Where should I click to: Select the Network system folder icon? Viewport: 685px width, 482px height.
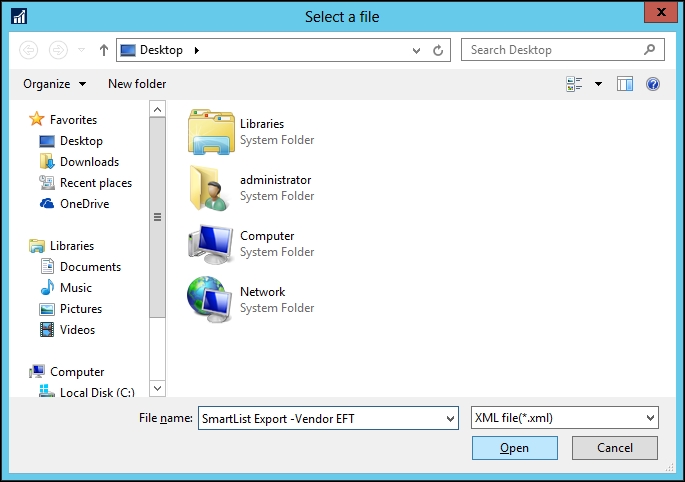[x=210, y=300]
